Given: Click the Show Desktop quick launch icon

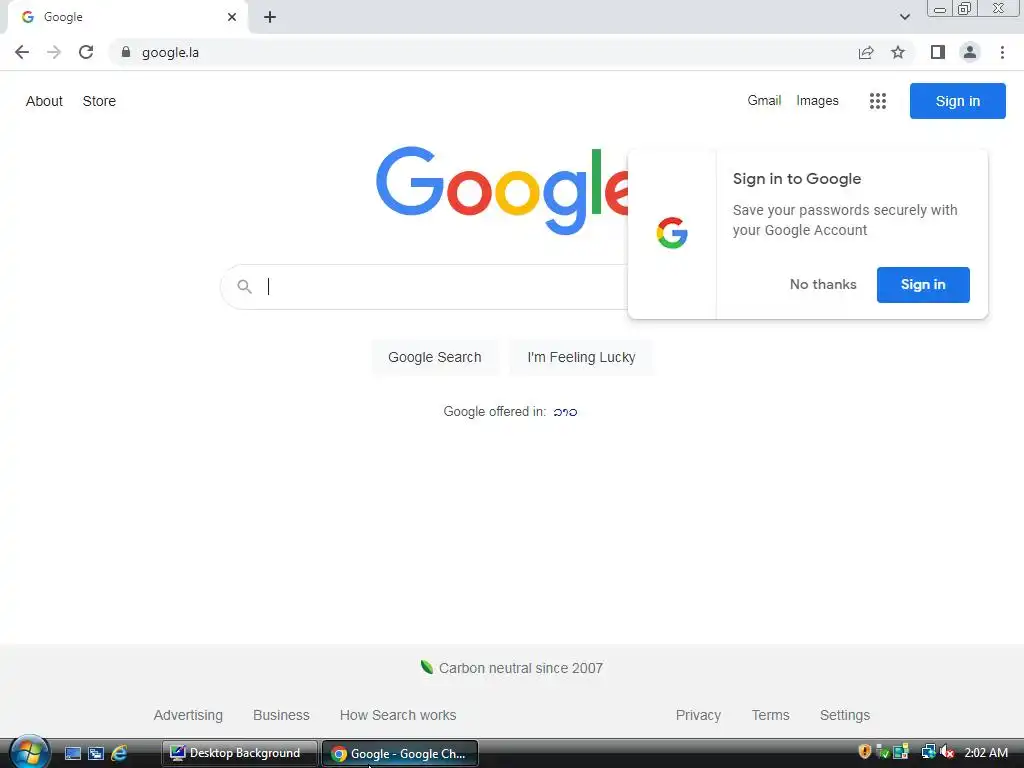Looking at the screenshot, I should point(73,753).
